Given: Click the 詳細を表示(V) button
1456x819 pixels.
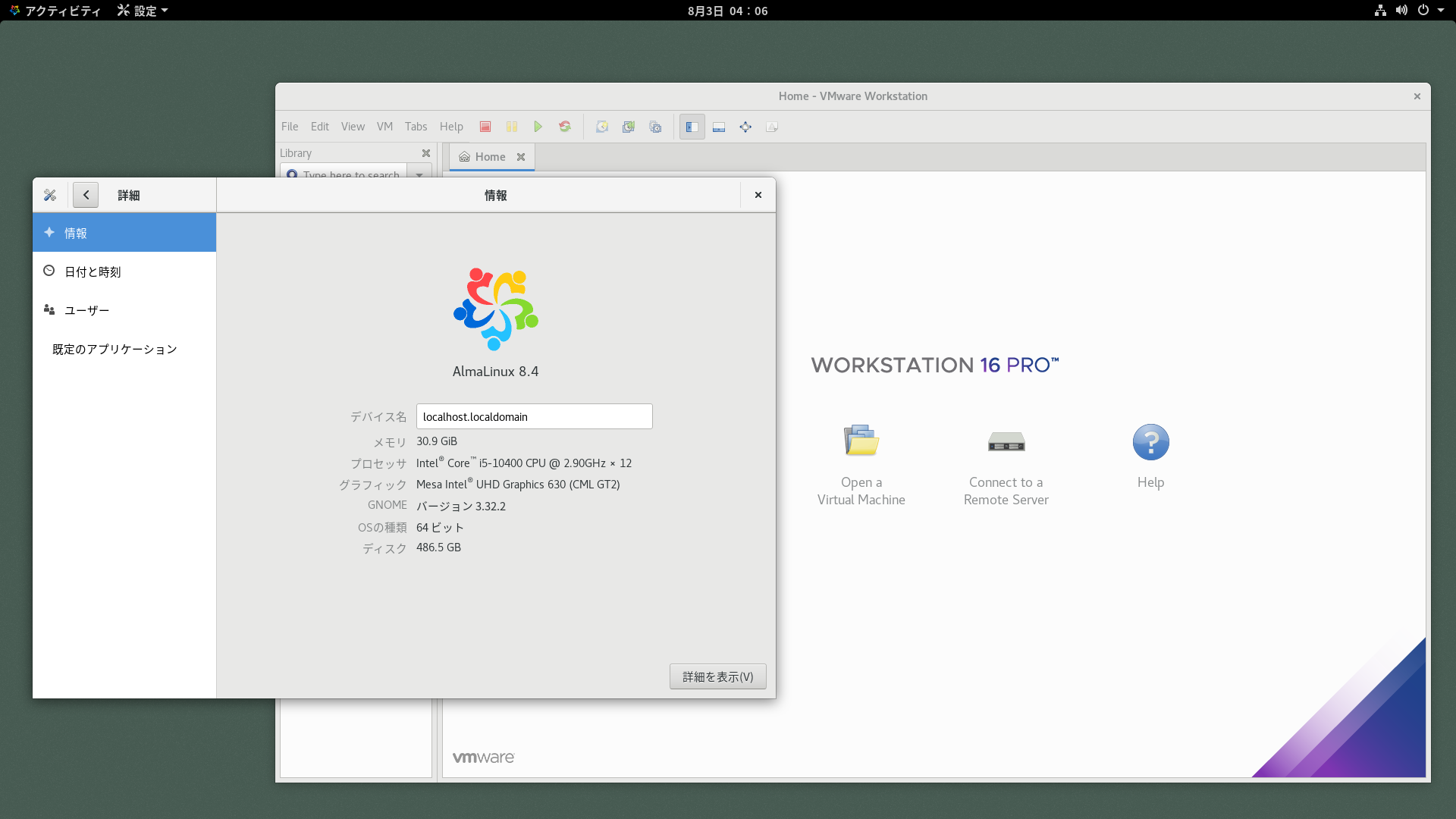Looking at the screenshot, I should coord(717,676).
